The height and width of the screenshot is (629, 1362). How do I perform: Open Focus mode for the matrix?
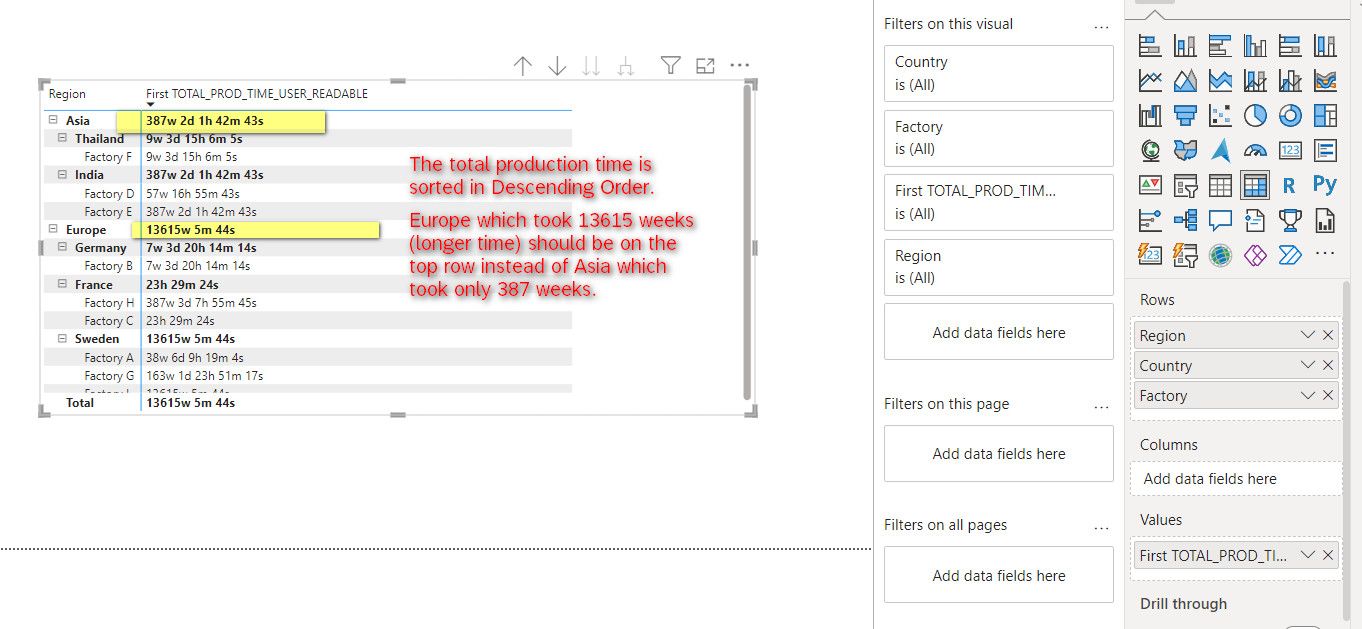tap(705, 66)
